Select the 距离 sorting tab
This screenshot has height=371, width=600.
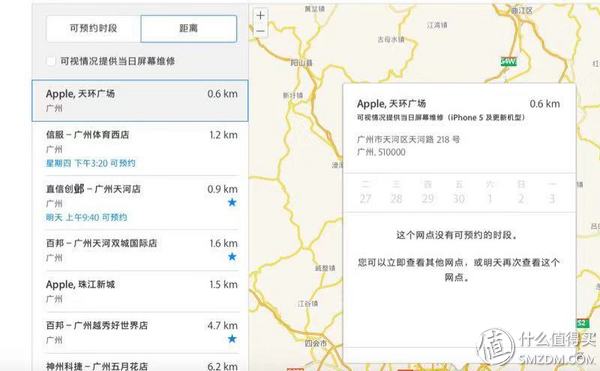(x=189, y=29)
